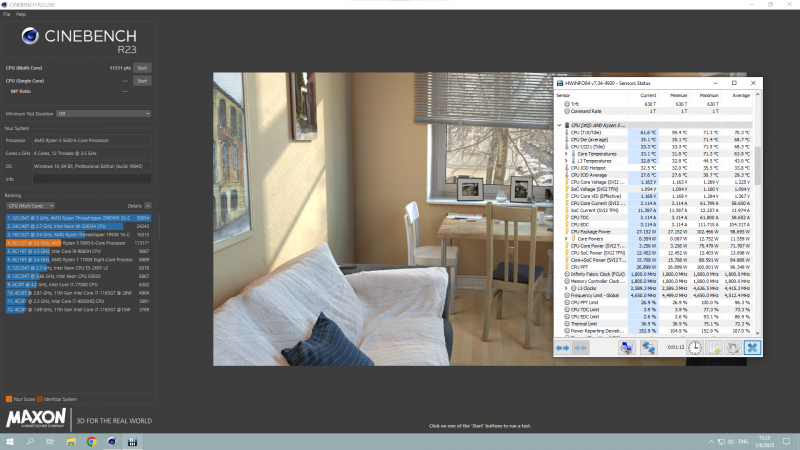Click the HWiNFO64 title bar app icon
Screen dimensions: 800x450
(x=560, y=83)
